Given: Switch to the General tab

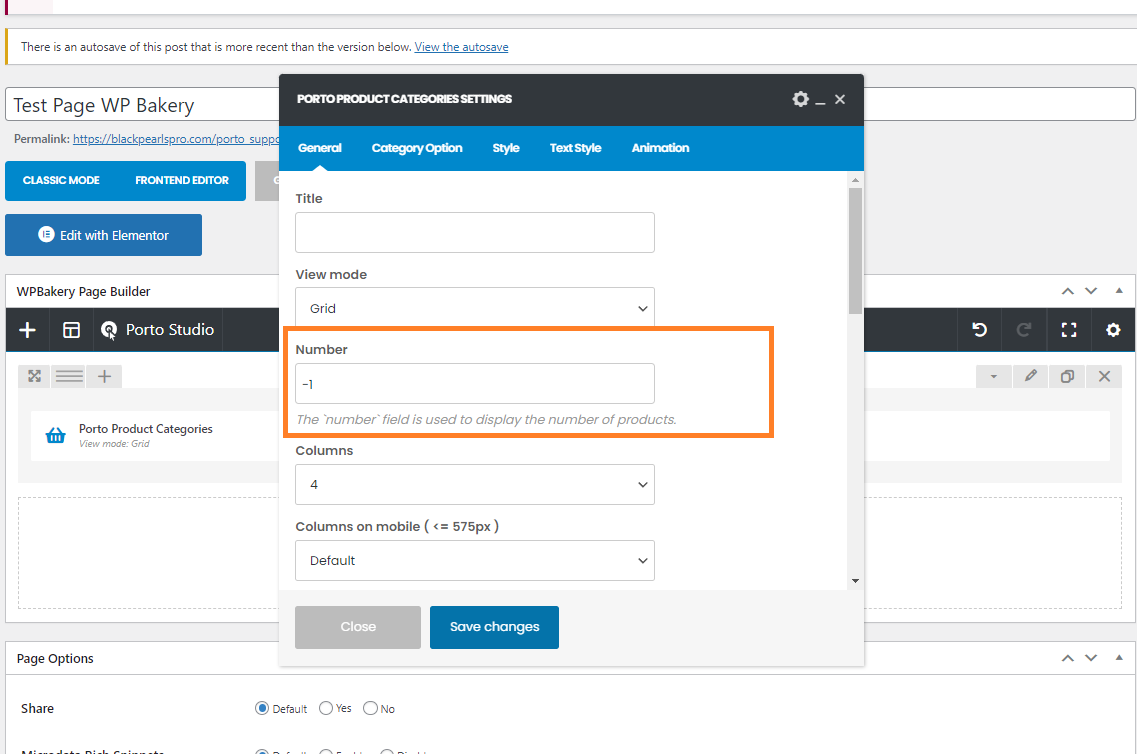Looking at the screenshot, I should pyautogui.click(x=320, y=148).
